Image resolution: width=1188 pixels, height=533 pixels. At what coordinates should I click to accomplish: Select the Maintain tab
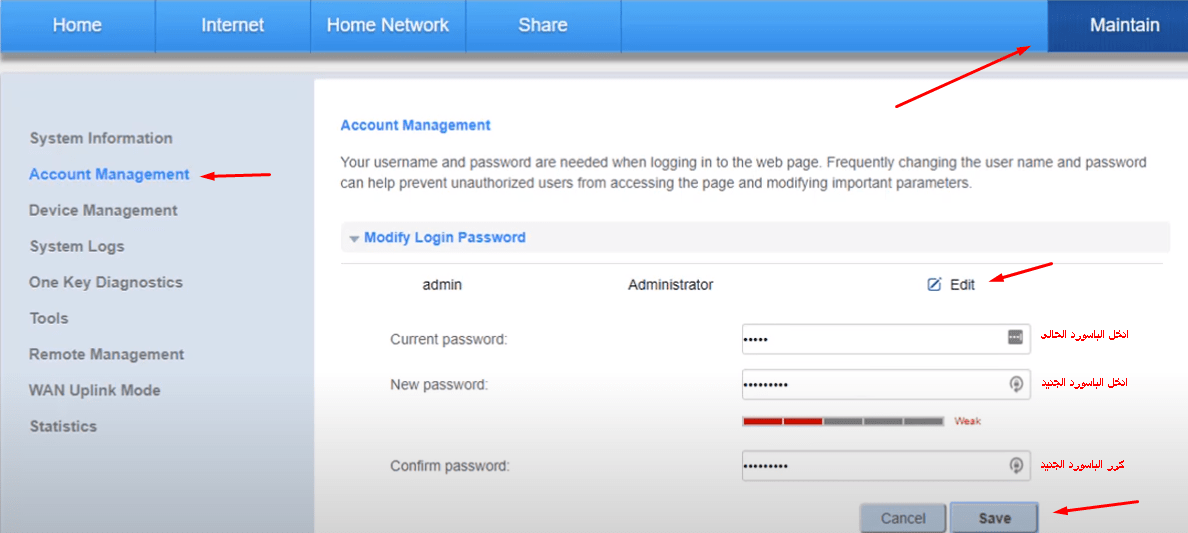click(1124, 26)
